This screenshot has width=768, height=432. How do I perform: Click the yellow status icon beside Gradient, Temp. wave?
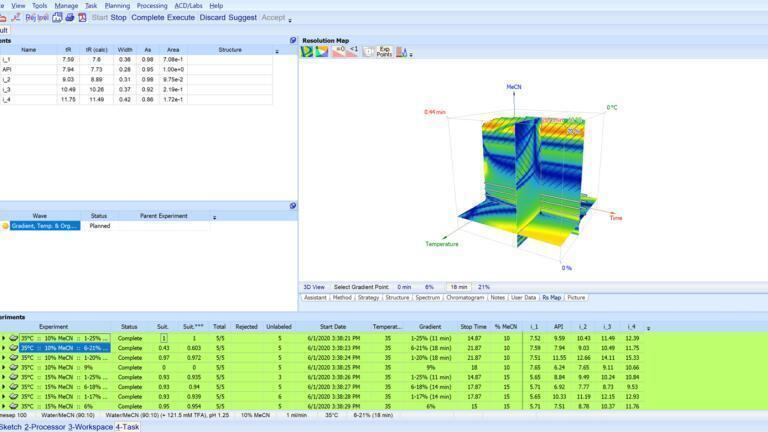click(x=5, y=226)
